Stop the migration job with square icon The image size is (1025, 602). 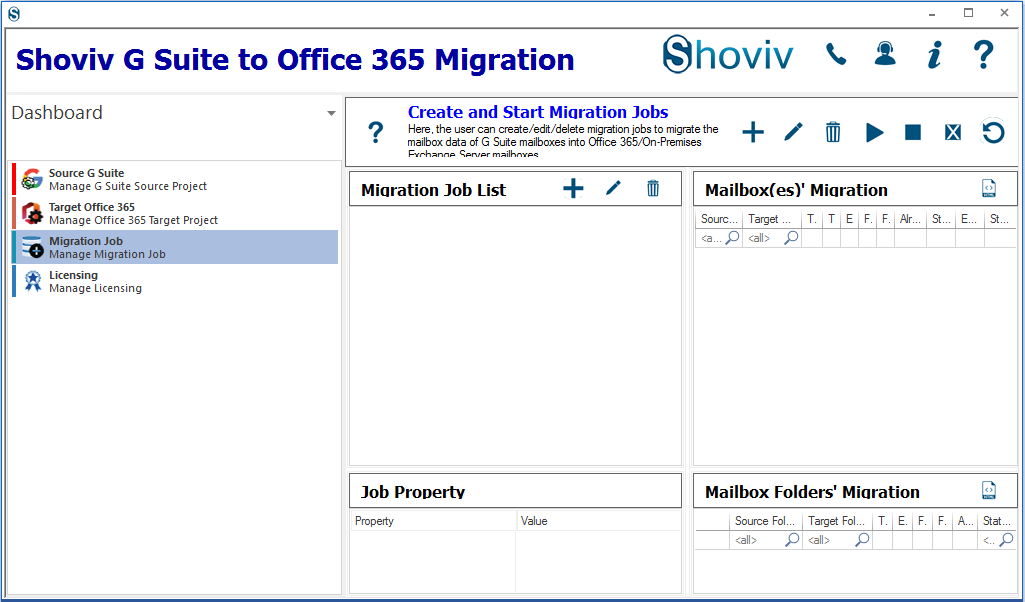pyautogui.click(x=913, y=133)
